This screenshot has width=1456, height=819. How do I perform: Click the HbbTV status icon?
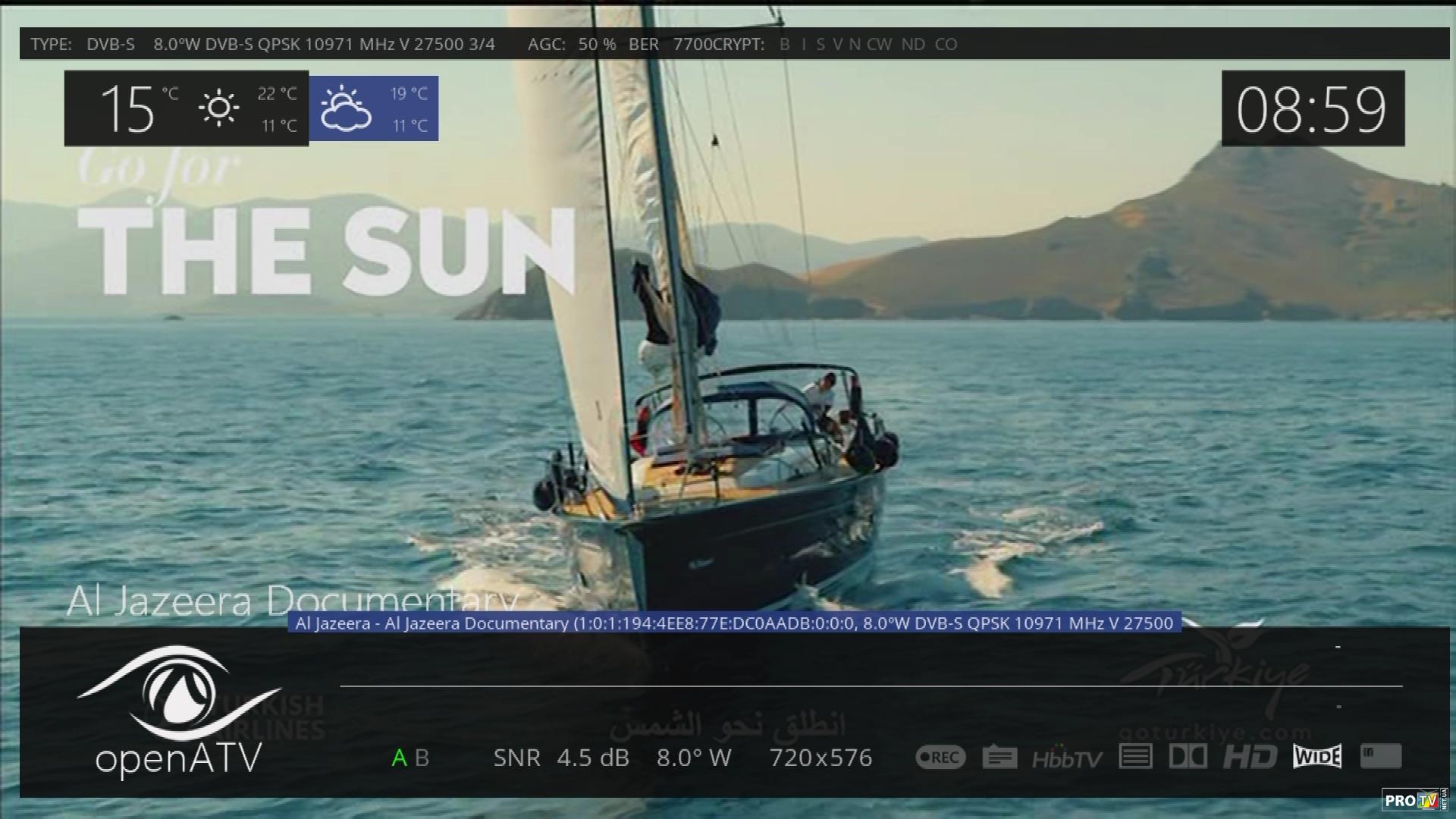pos(1067,758)
